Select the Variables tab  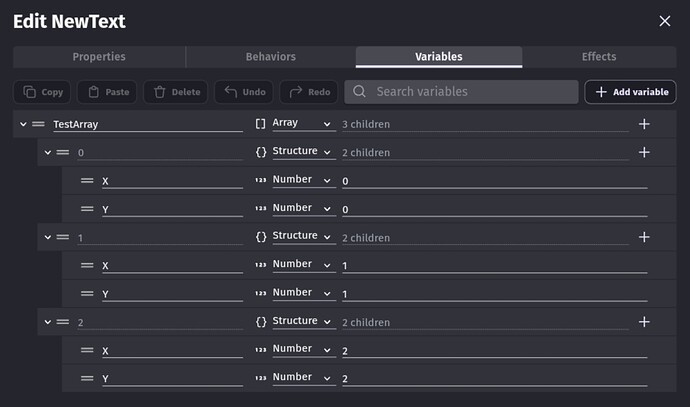pyautogui.click(x=439, y=57)
